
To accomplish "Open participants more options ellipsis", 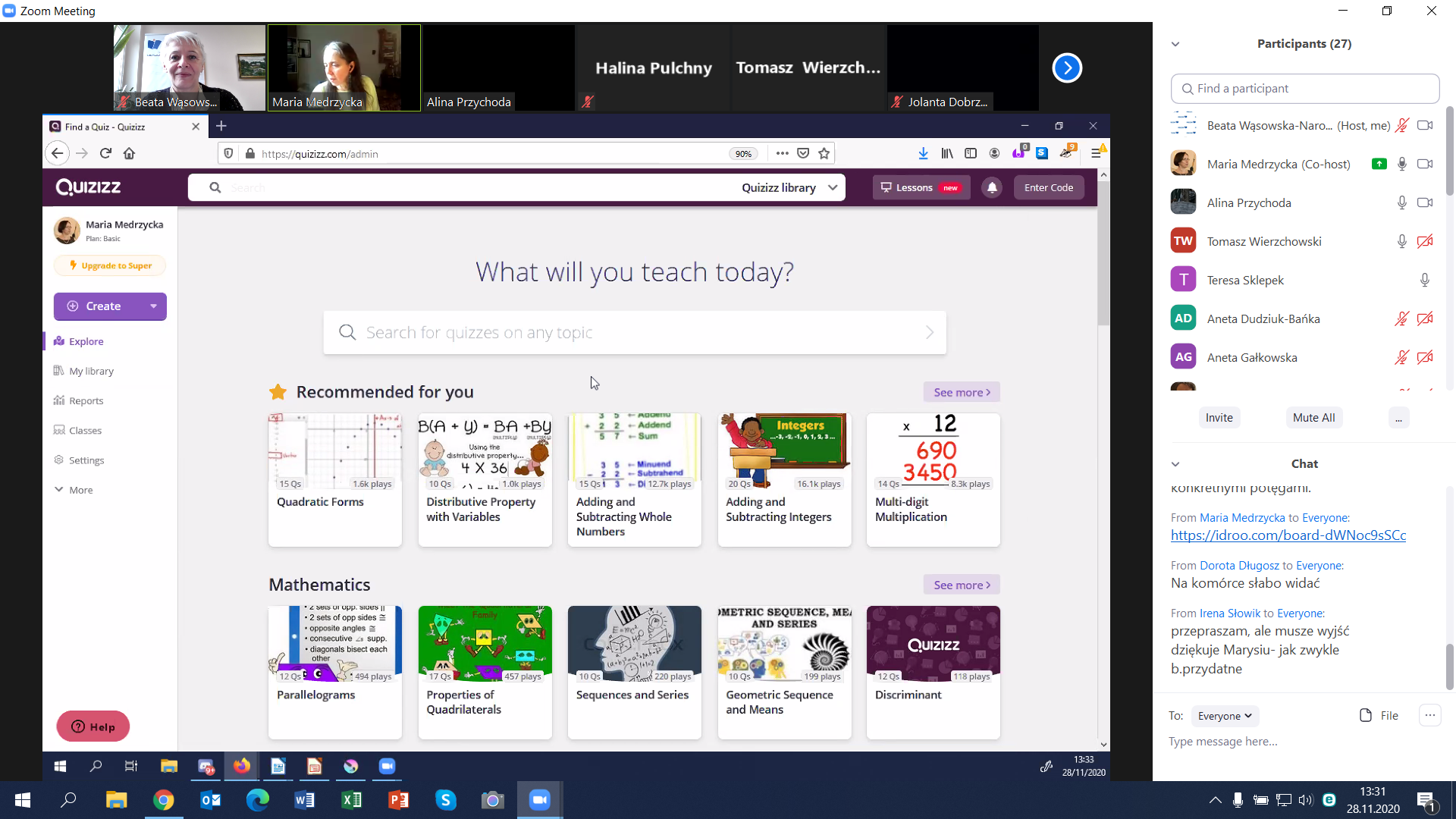I will point(1398,418).
